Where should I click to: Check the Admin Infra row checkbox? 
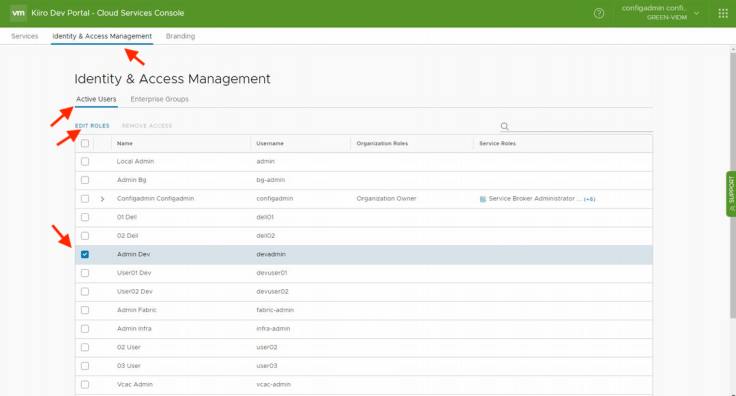85,328
